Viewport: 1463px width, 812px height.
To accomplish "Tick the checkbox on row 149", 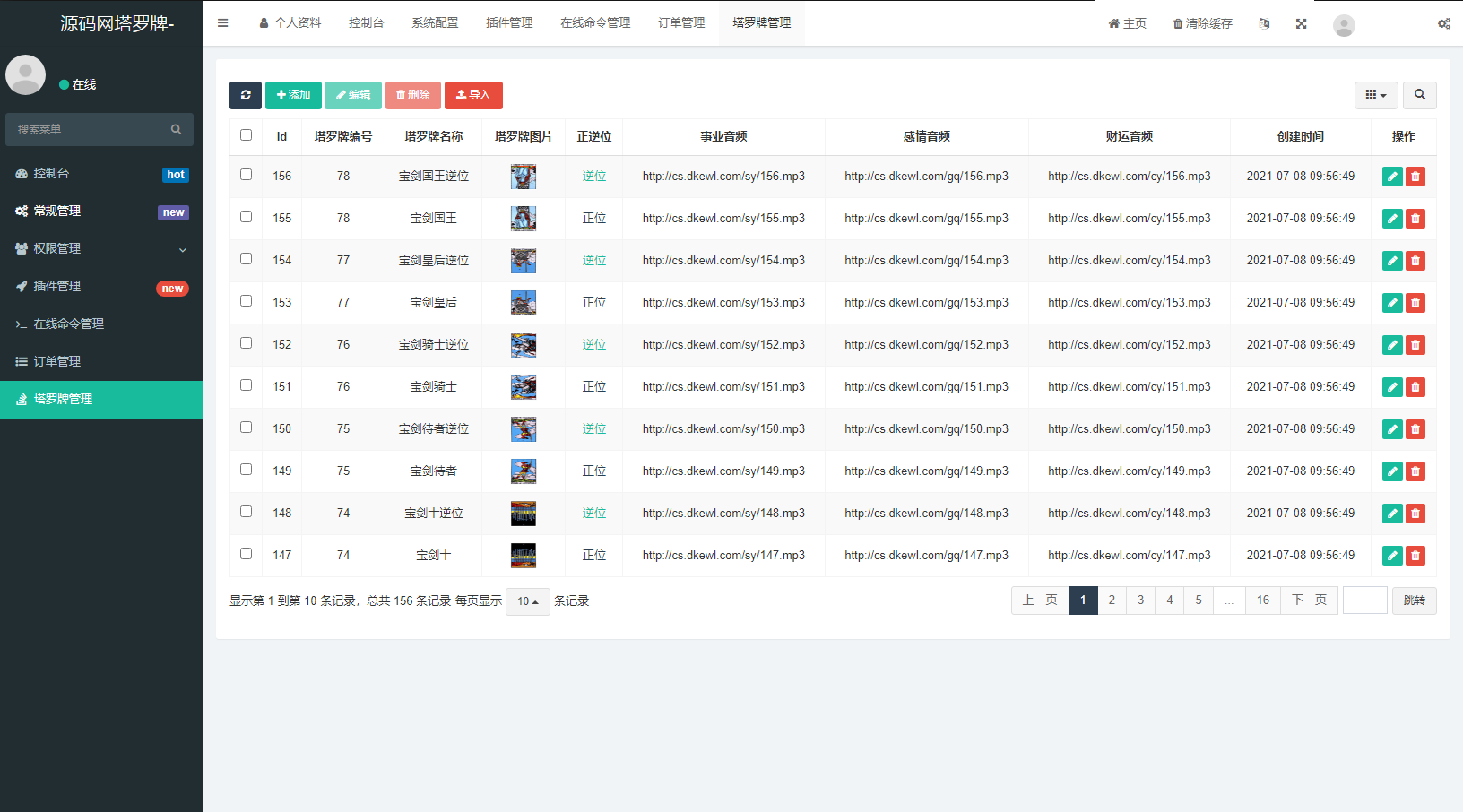I will 246,469.
